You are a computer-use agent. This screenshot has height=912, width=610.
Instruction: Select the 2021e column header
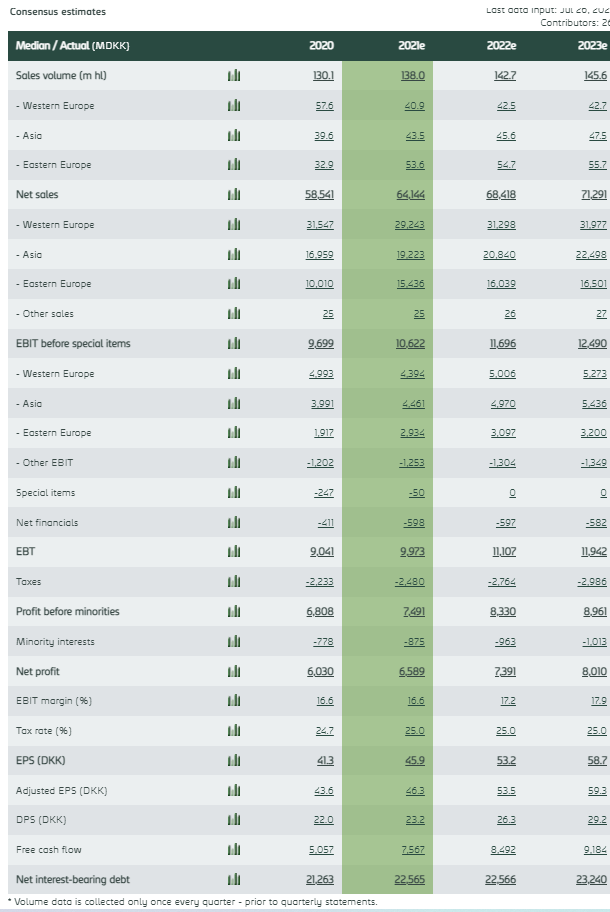coord(411,46)
